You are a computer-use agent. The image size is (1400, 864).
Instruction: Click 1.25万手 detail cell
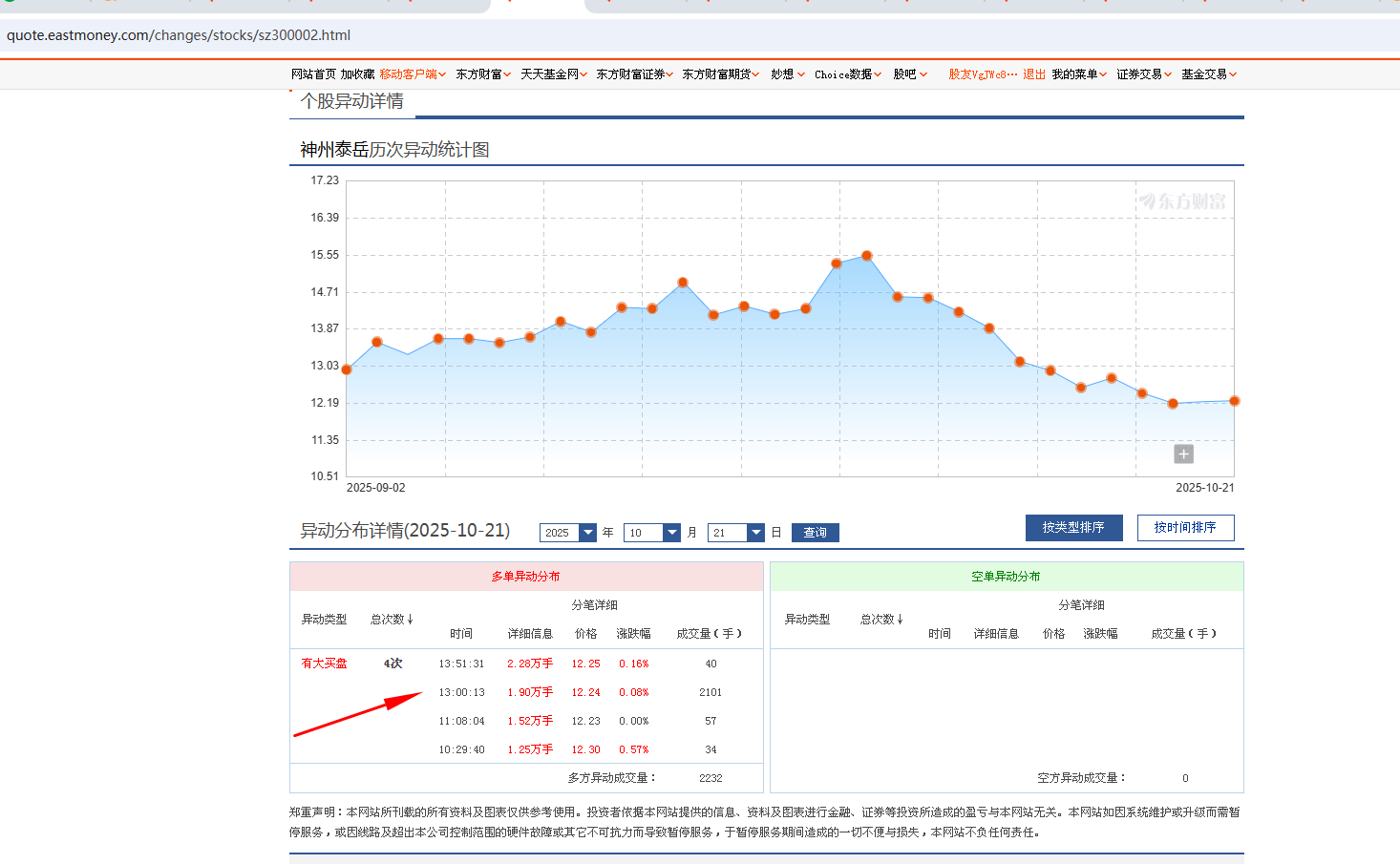coord(530,749)
